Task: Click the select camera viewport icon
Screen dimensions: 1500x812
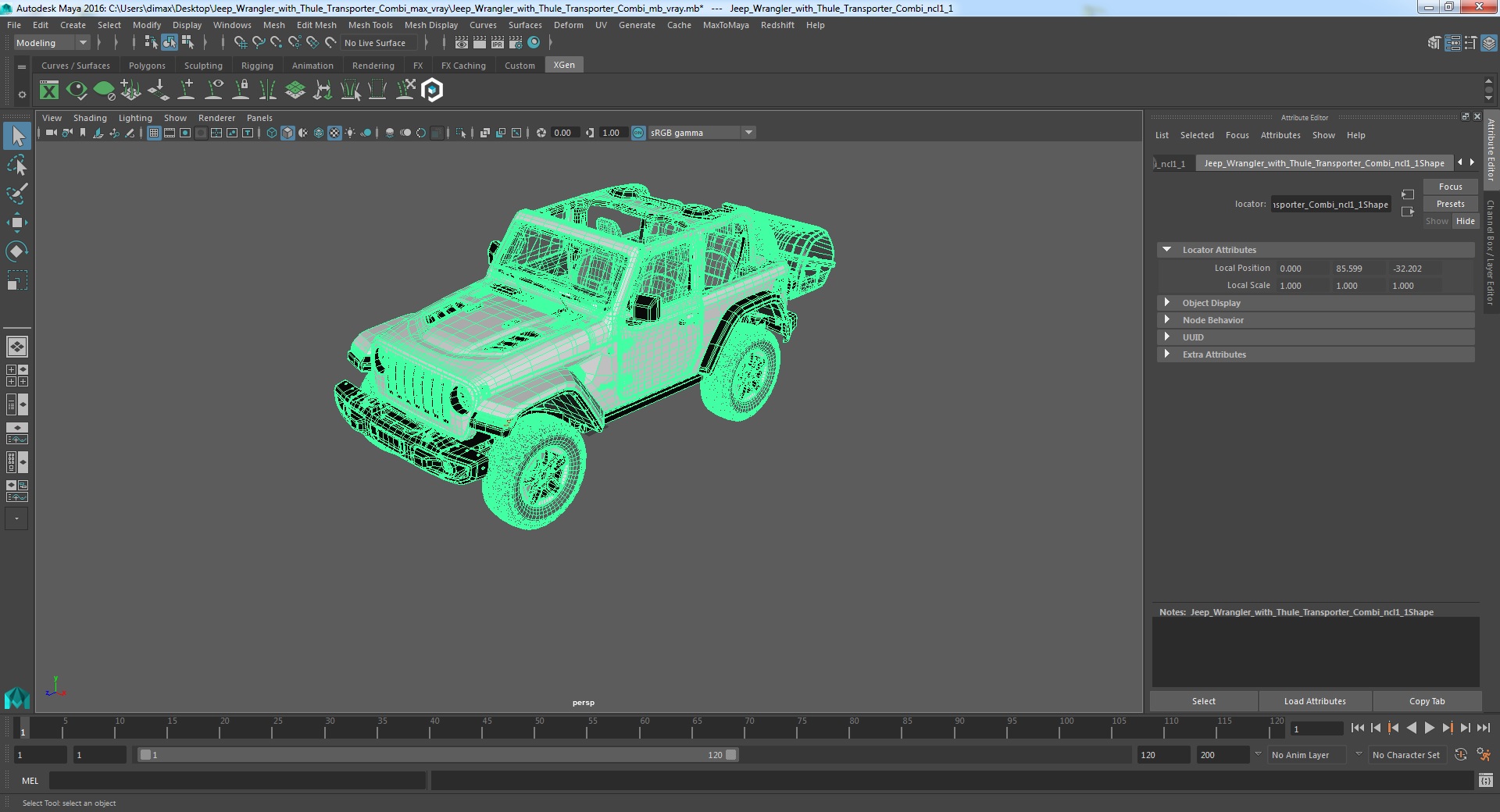Action: 51,133
